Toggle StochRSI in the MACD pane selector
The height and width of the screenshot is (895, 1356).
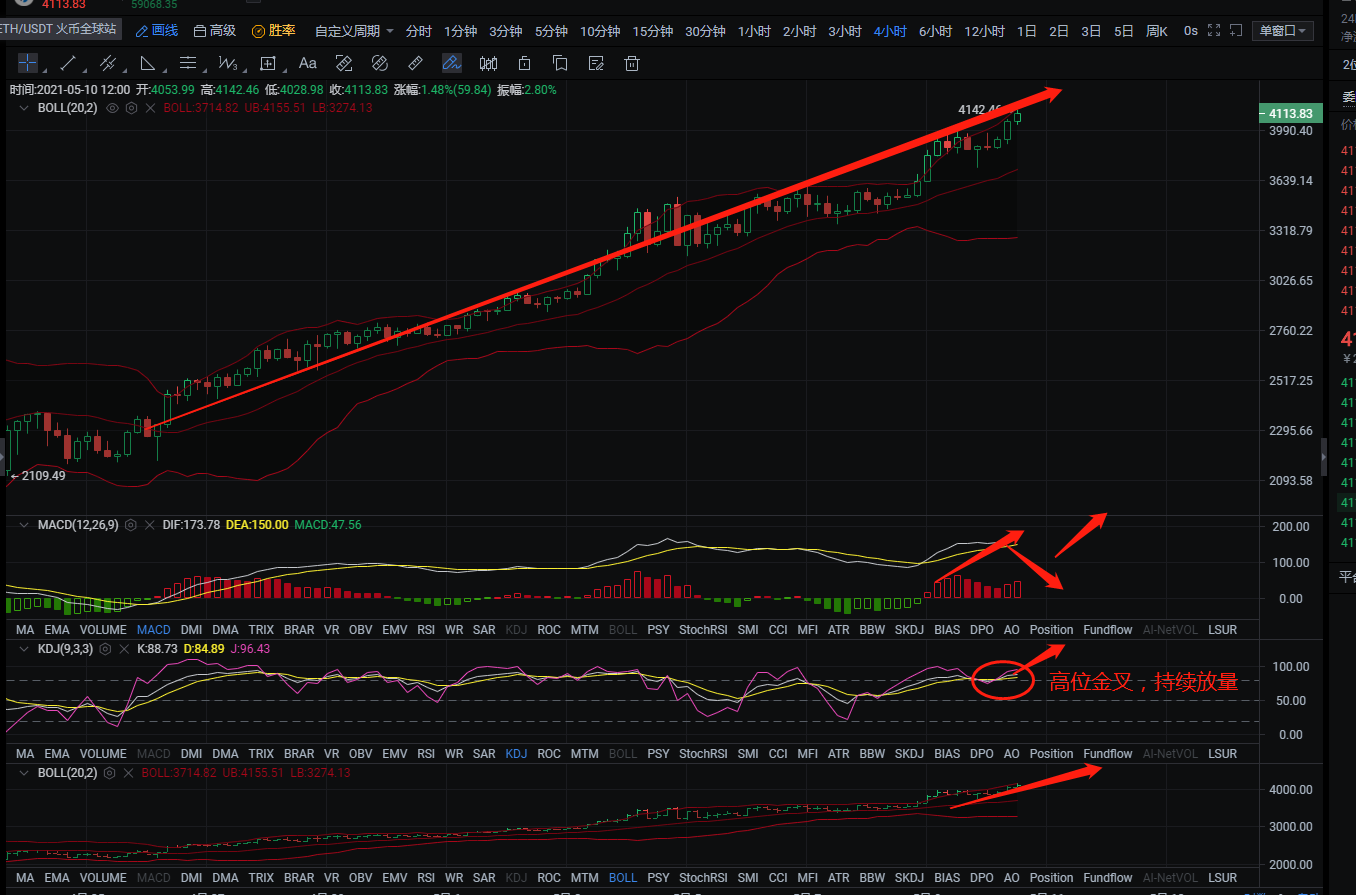click(703, 630)
